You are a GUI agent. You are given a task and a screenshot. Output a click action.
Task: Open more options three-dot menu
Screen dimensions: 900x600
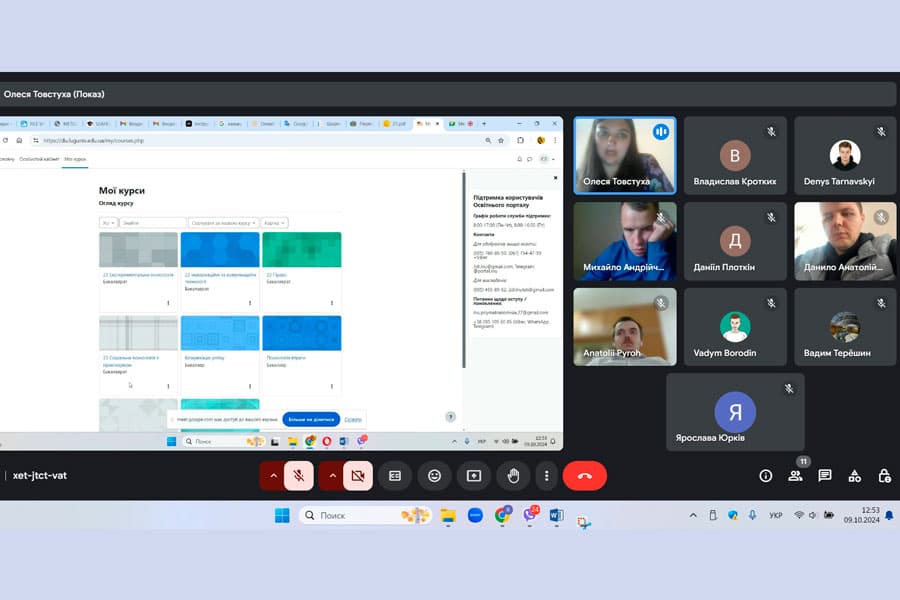pos(546,475)
